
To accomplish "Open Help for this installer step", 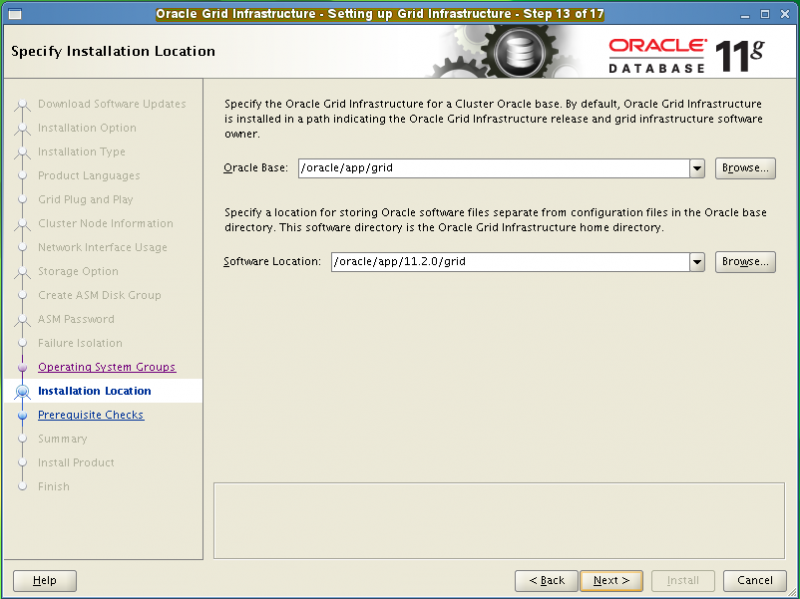I will click(x=44, y=580).
